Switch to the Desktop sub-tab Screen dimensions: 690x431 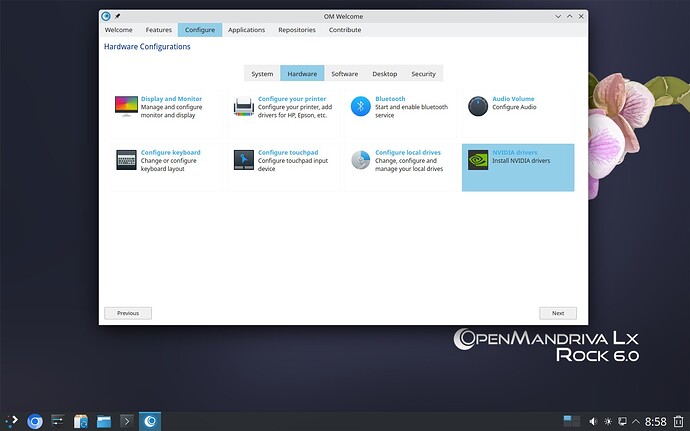(x=385, y=74)
